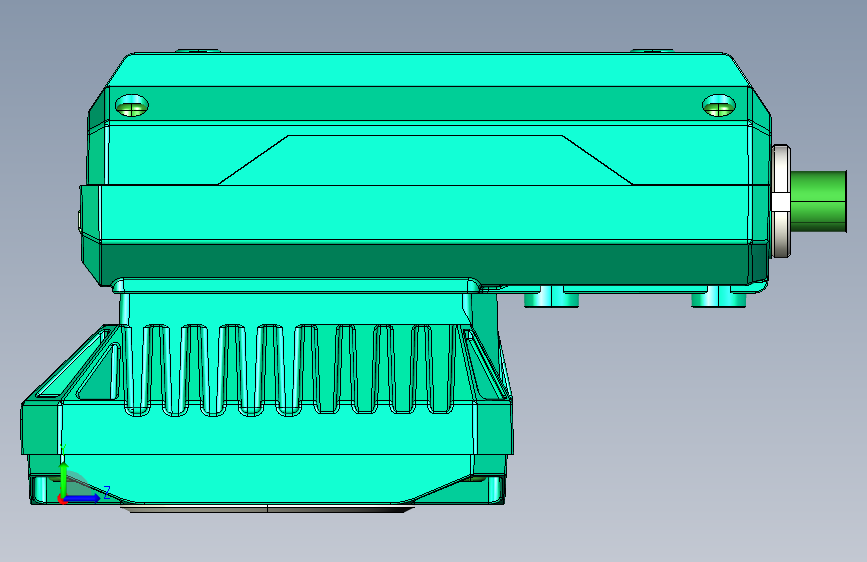Click the green Y axis arrow of the triad

pos(64,478)
